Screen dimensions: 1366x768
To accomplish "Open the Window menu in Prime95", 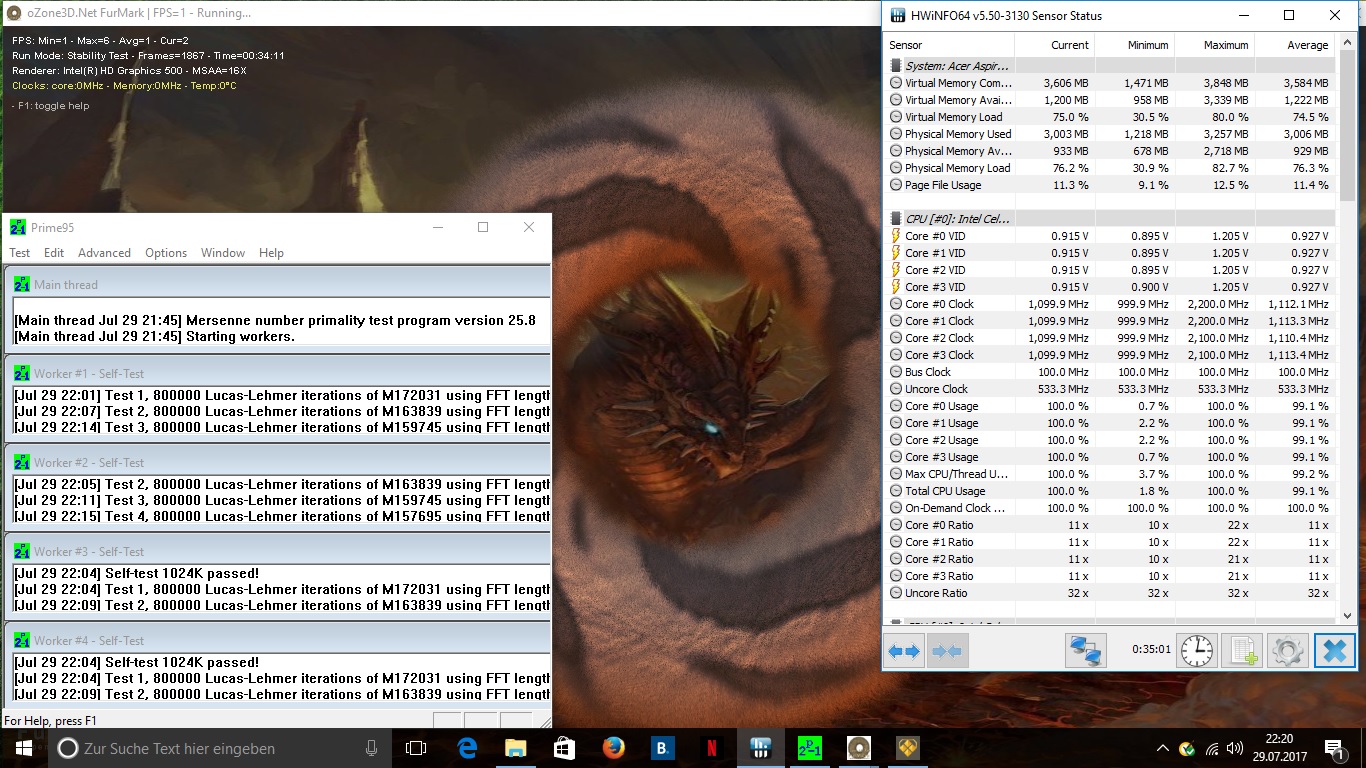I will click(223, 253).
